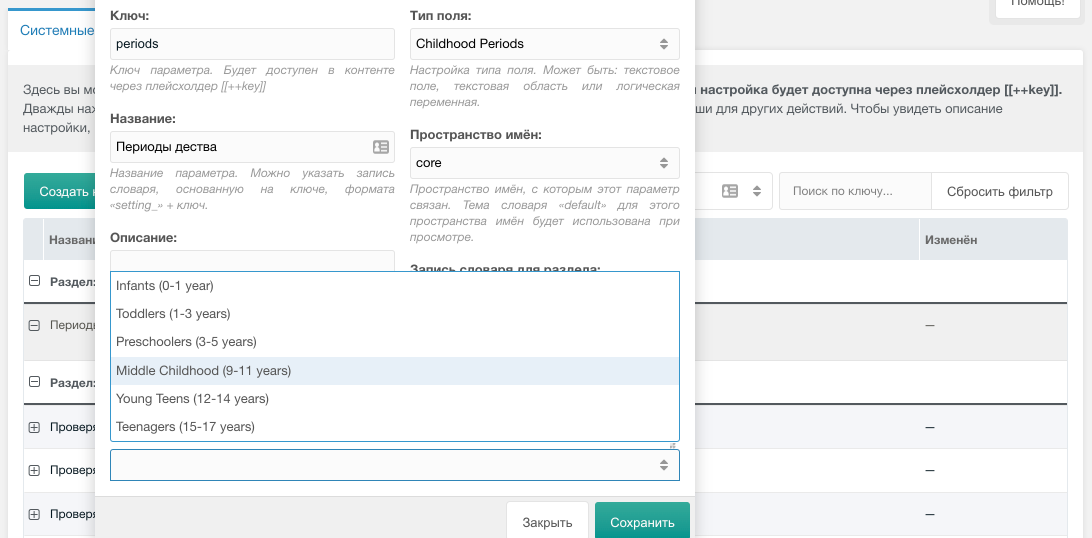Click the Сохранить button
The width and height of the screenshot is (1092, 538).
point(642,522)
